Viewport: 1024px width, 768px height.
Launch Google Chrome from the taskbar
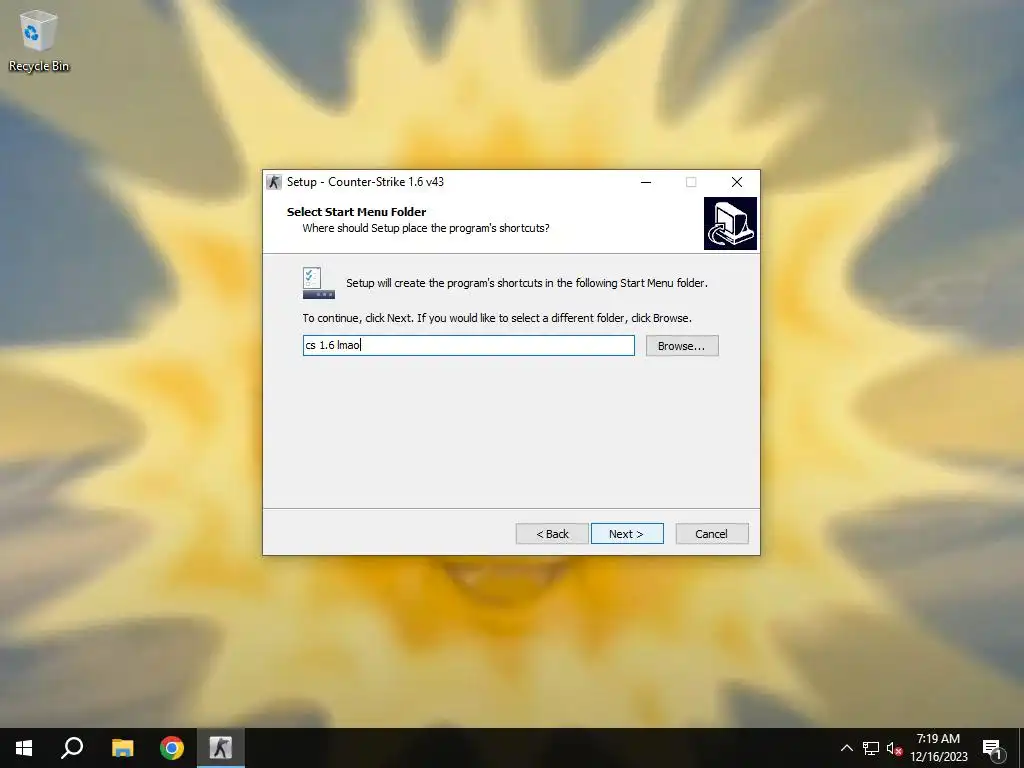tap(172, 748)
